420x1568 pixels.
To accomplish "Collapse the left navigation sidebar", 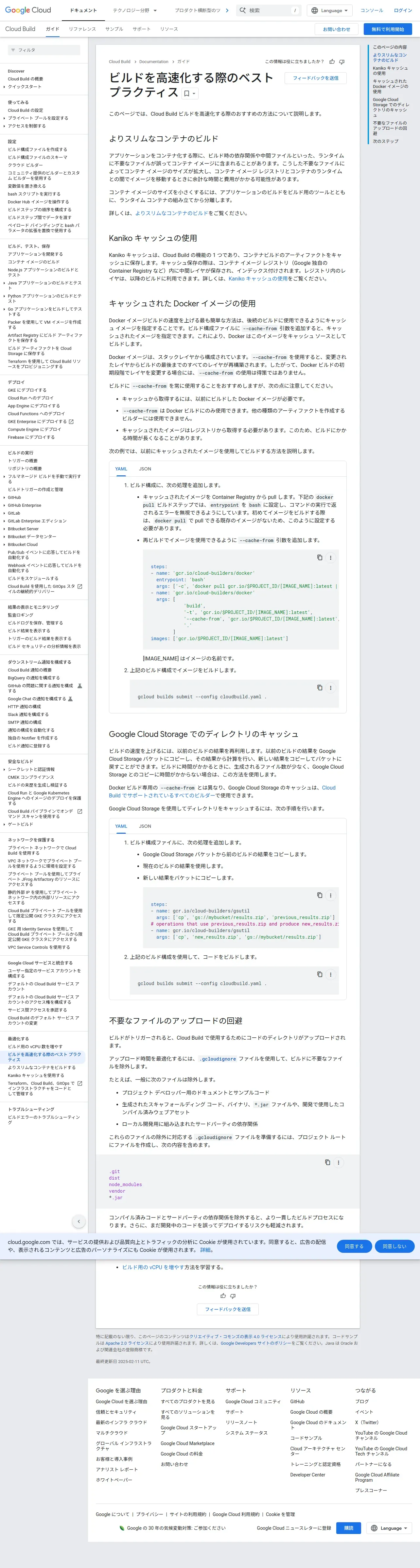I will click(x=79, y=1221).
